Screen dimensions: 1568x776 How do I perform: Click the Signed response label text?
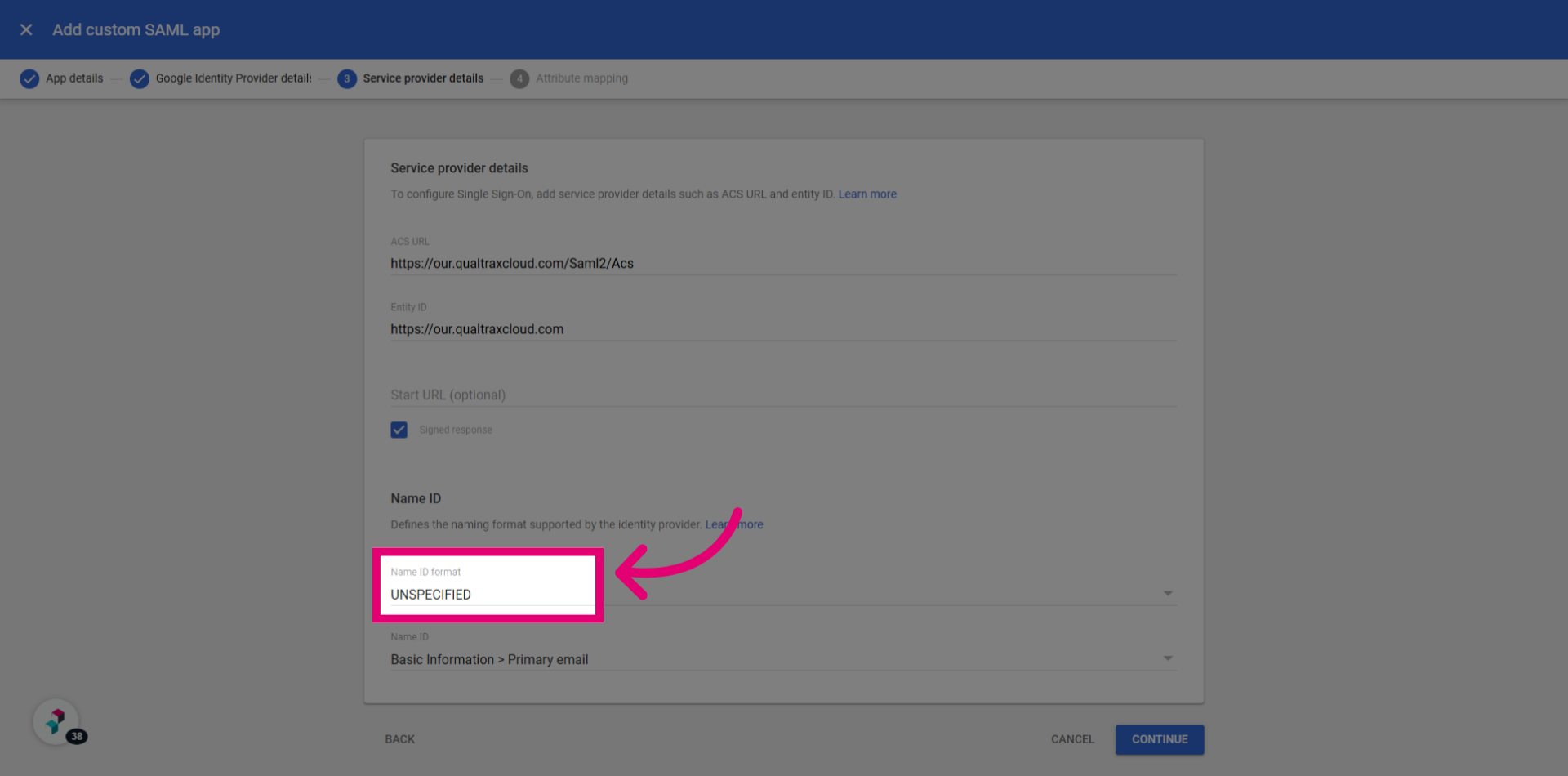pyautogui.click(x=456, y=430)
